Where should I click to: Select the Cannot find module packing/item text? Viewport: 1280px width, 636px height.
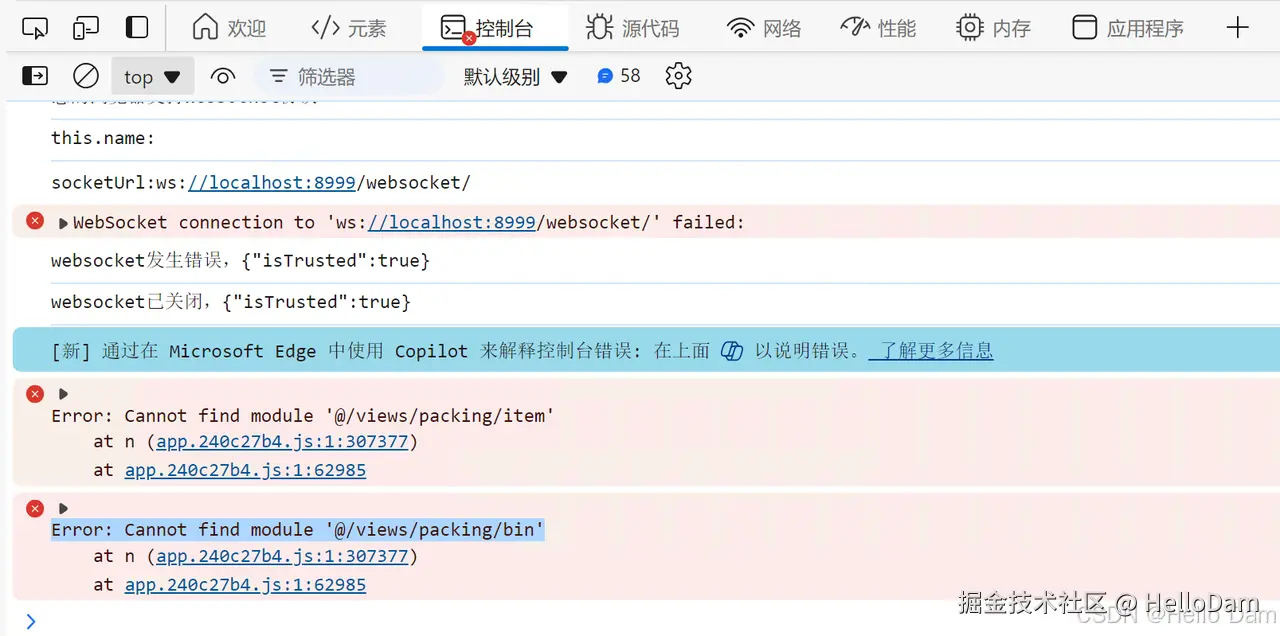[303, 415]
